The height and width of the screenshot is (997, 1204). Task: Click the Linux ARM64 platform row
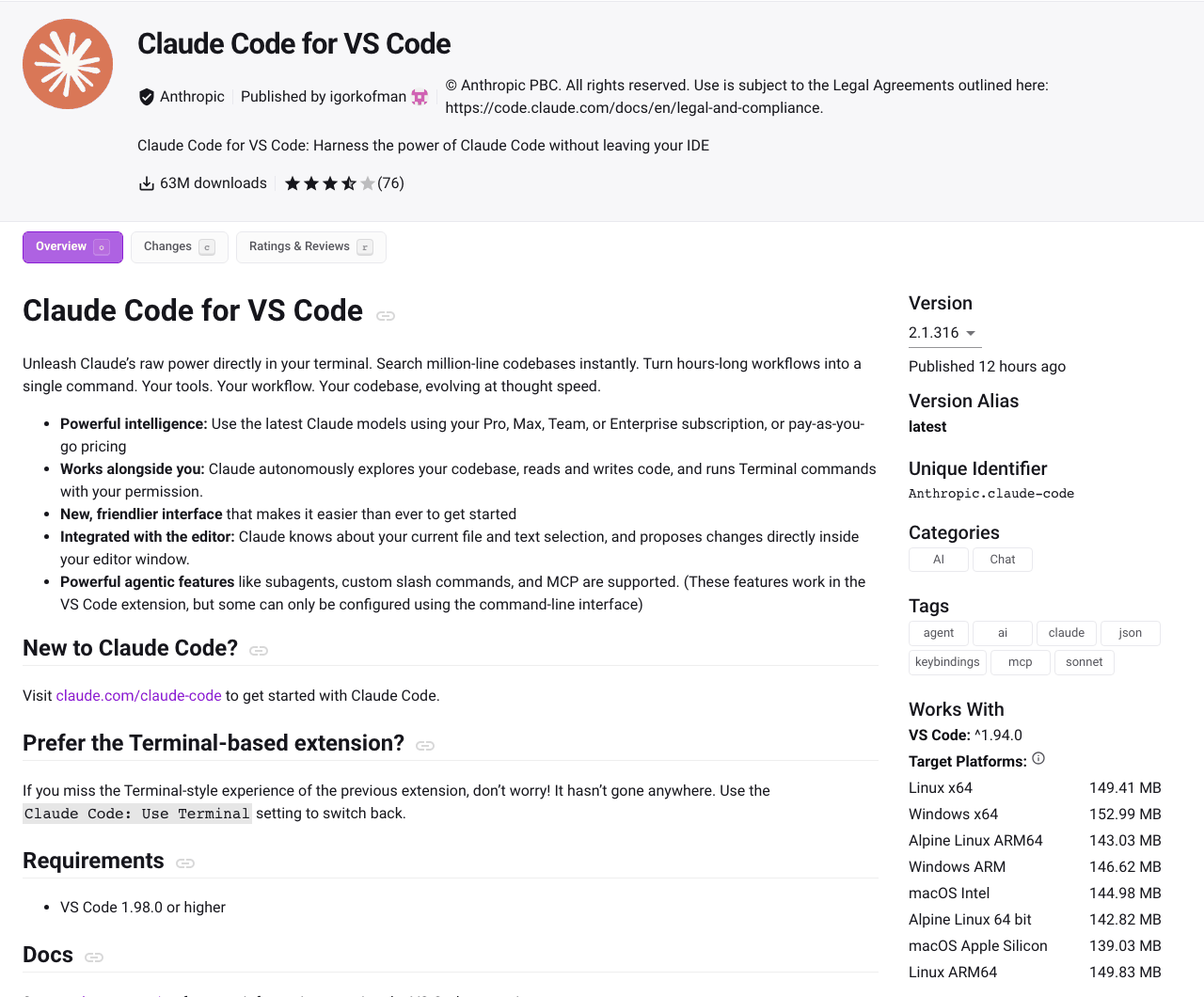1035,973
